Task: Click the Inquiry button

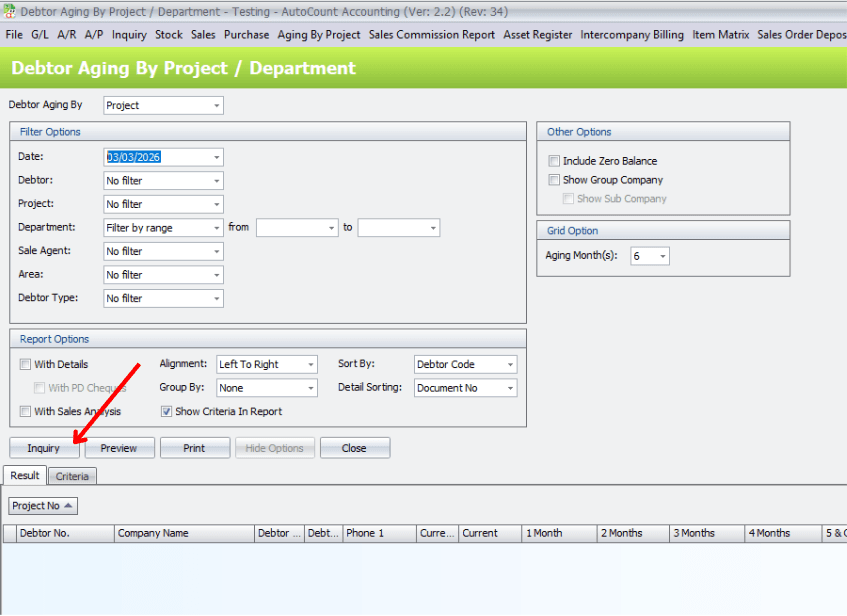Action: [x=44, y=448]
